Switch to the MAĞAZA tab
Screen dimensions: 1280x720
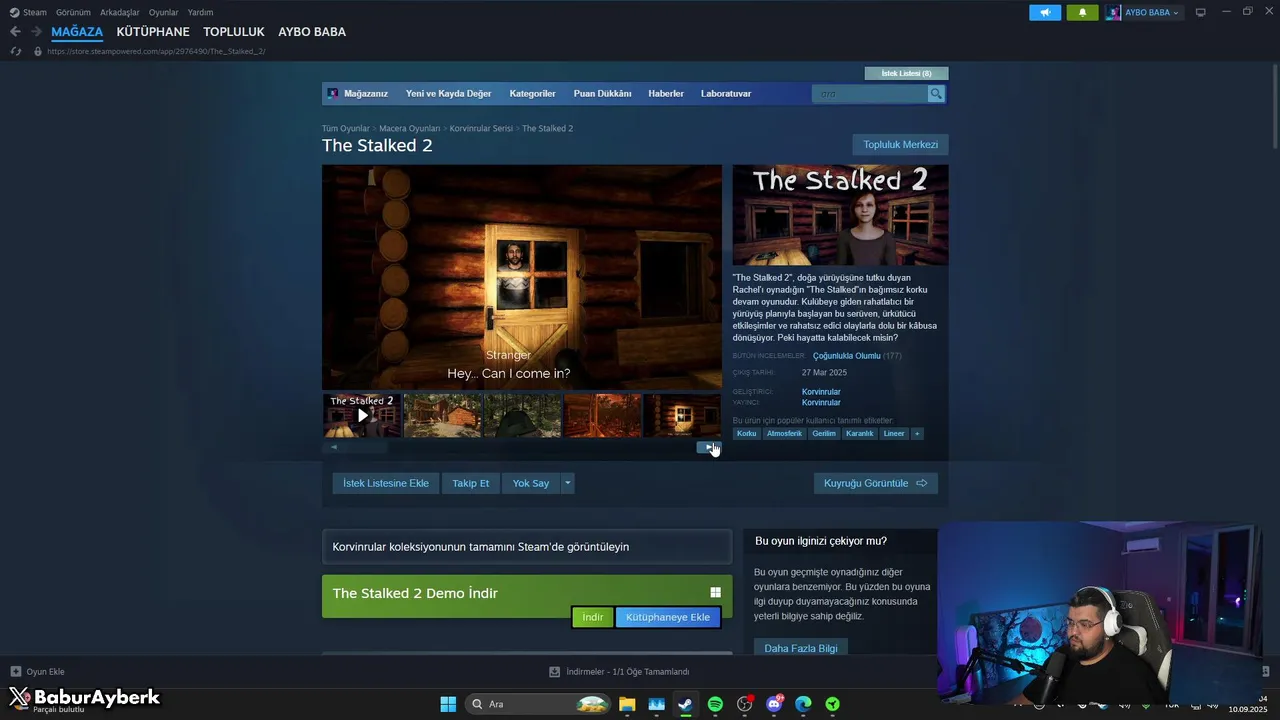[77, 32]
